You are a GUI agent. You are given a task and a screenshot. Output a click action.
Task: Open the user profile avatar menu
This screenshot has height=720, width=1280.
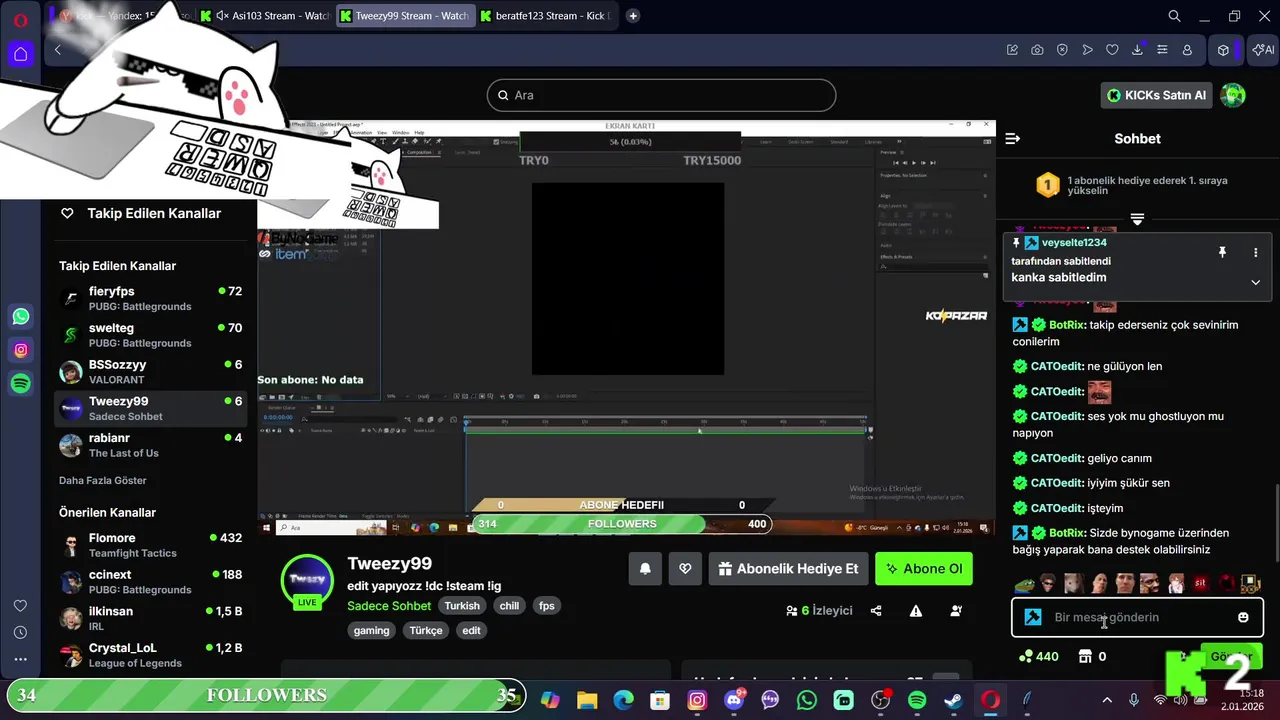coord(1234,95)
